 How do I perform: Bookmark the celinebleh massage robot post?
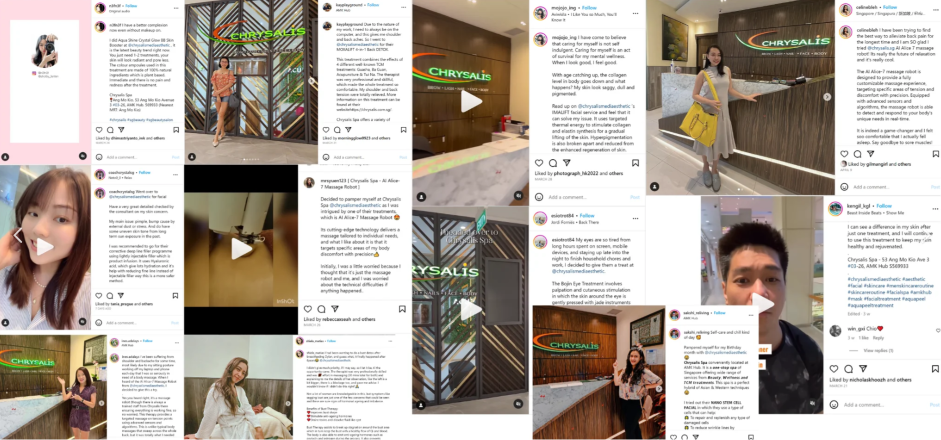(936, 154)
